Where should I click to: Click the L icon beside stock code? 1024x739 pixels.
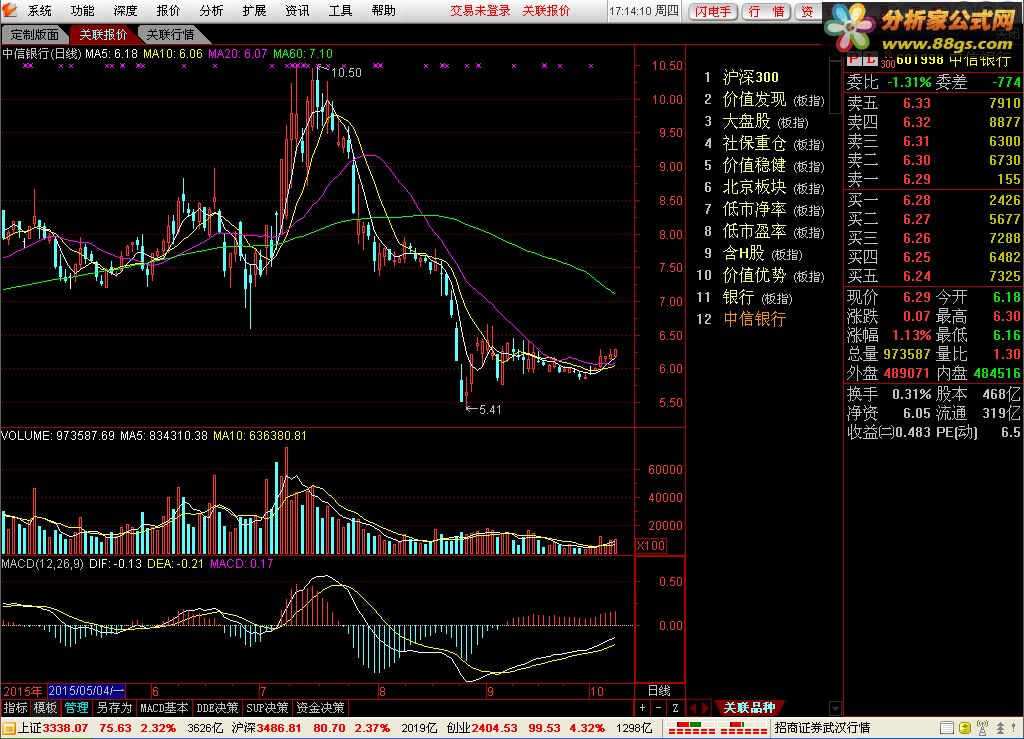click(871, 60)
